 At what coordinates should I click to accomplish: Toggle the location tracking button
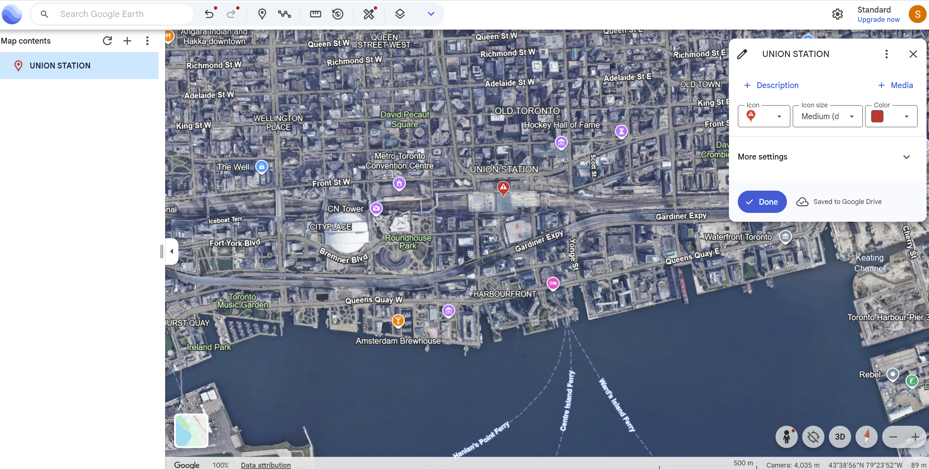coord(813,437)
